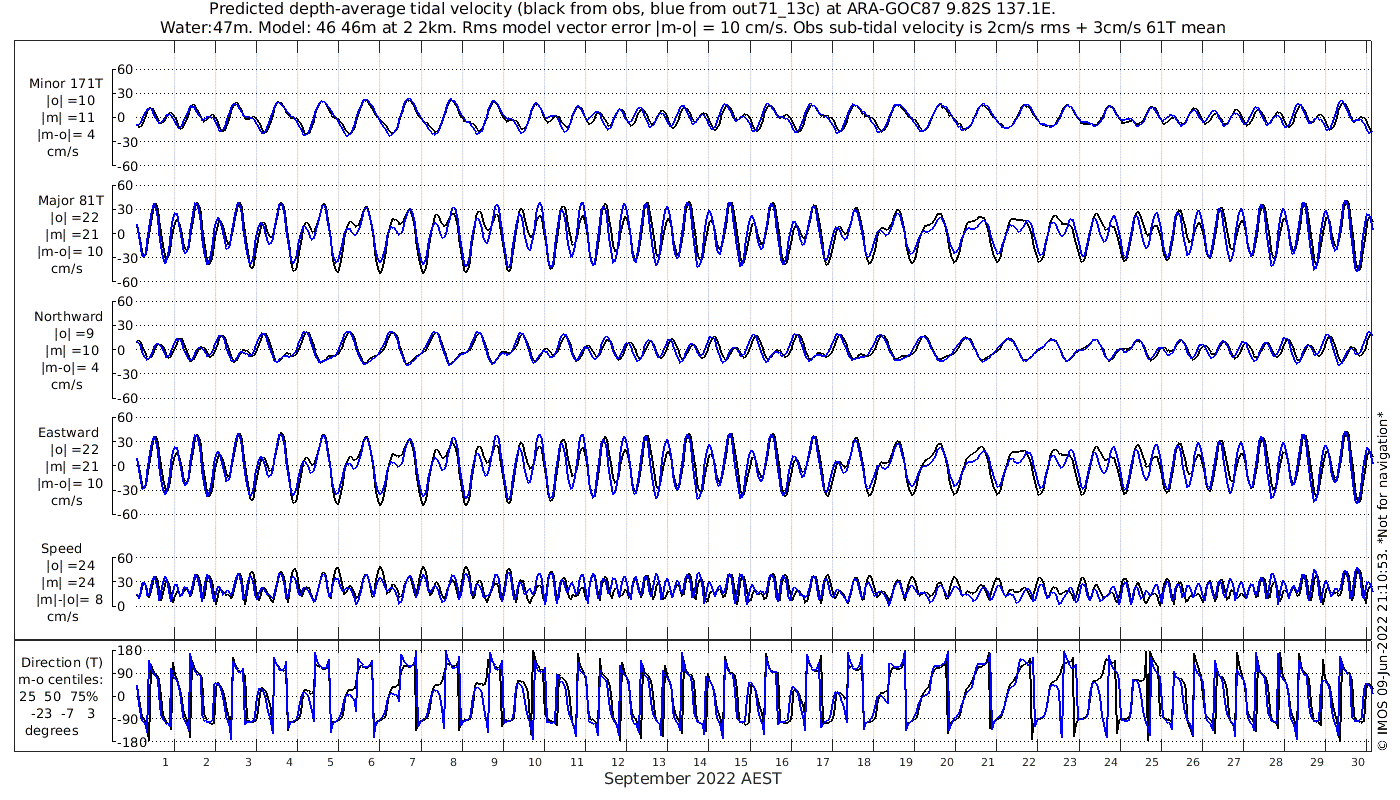Click day tick label '12' on the x-axis
Image resolution: width=1400 pixels, height=800 pixels.
(x=618, y=762)
